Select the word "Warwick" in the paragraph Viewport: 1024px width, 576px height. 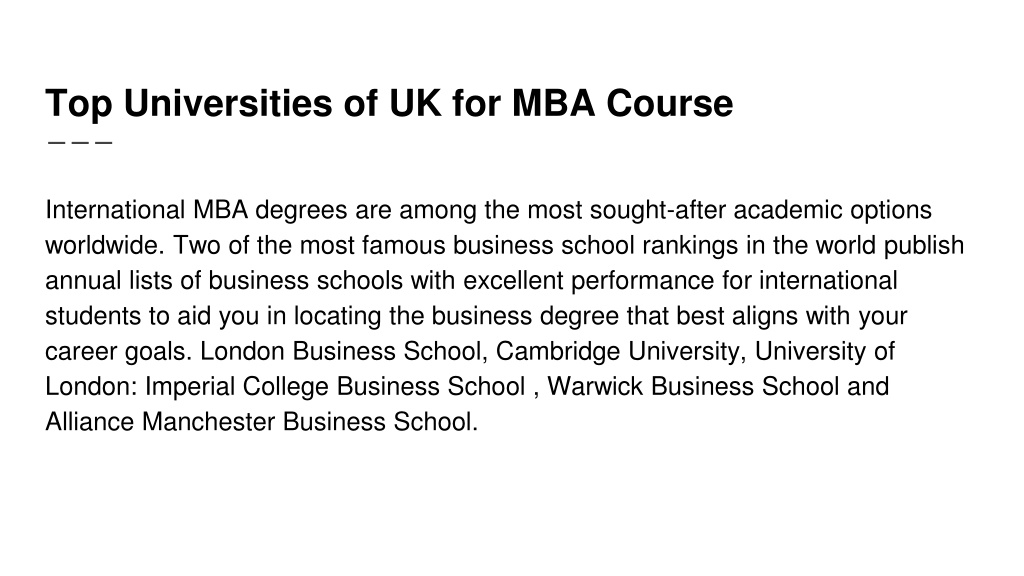(596, 387)
